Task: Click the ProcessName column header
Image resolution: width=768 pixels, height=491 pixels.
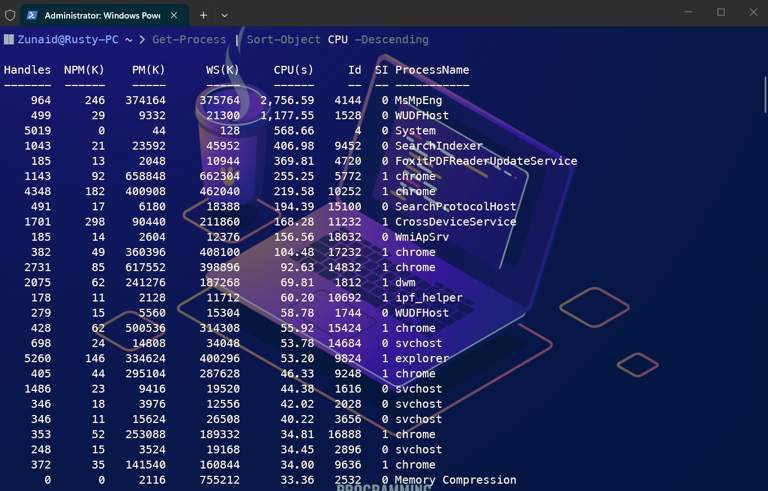Action: click(432, 70)
